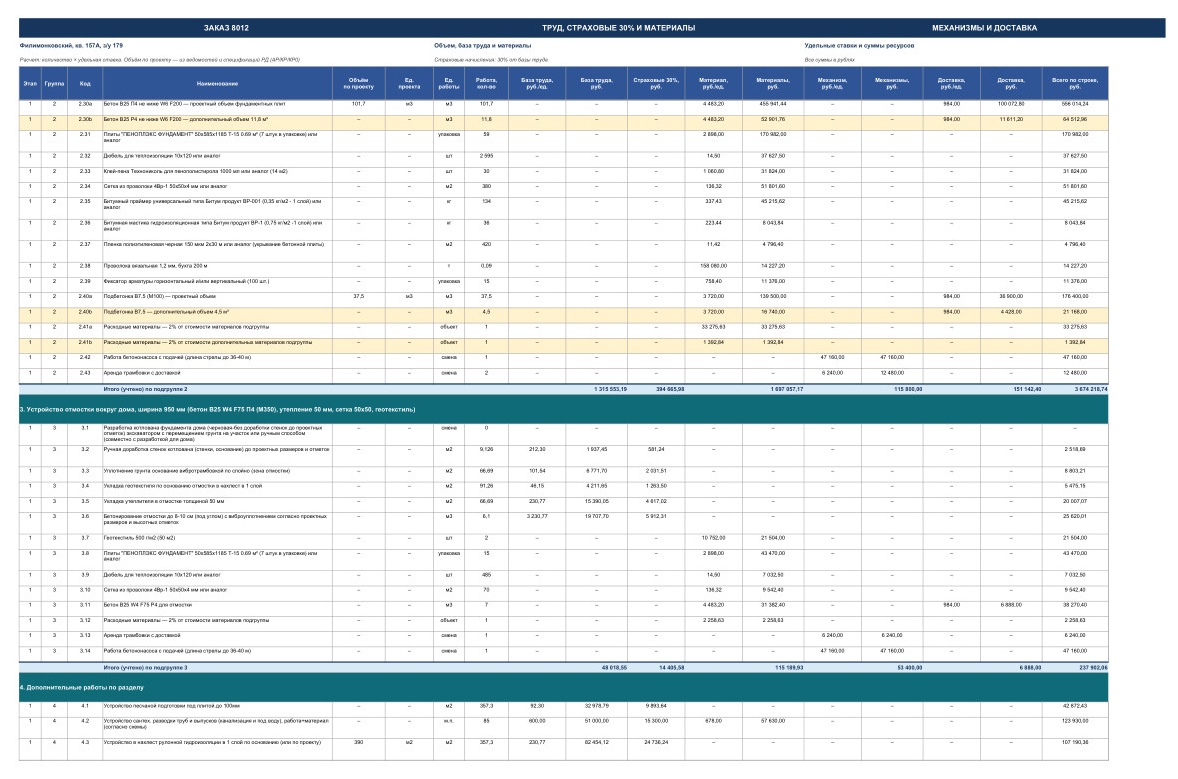Click the Страховые 30% column header

655,83
